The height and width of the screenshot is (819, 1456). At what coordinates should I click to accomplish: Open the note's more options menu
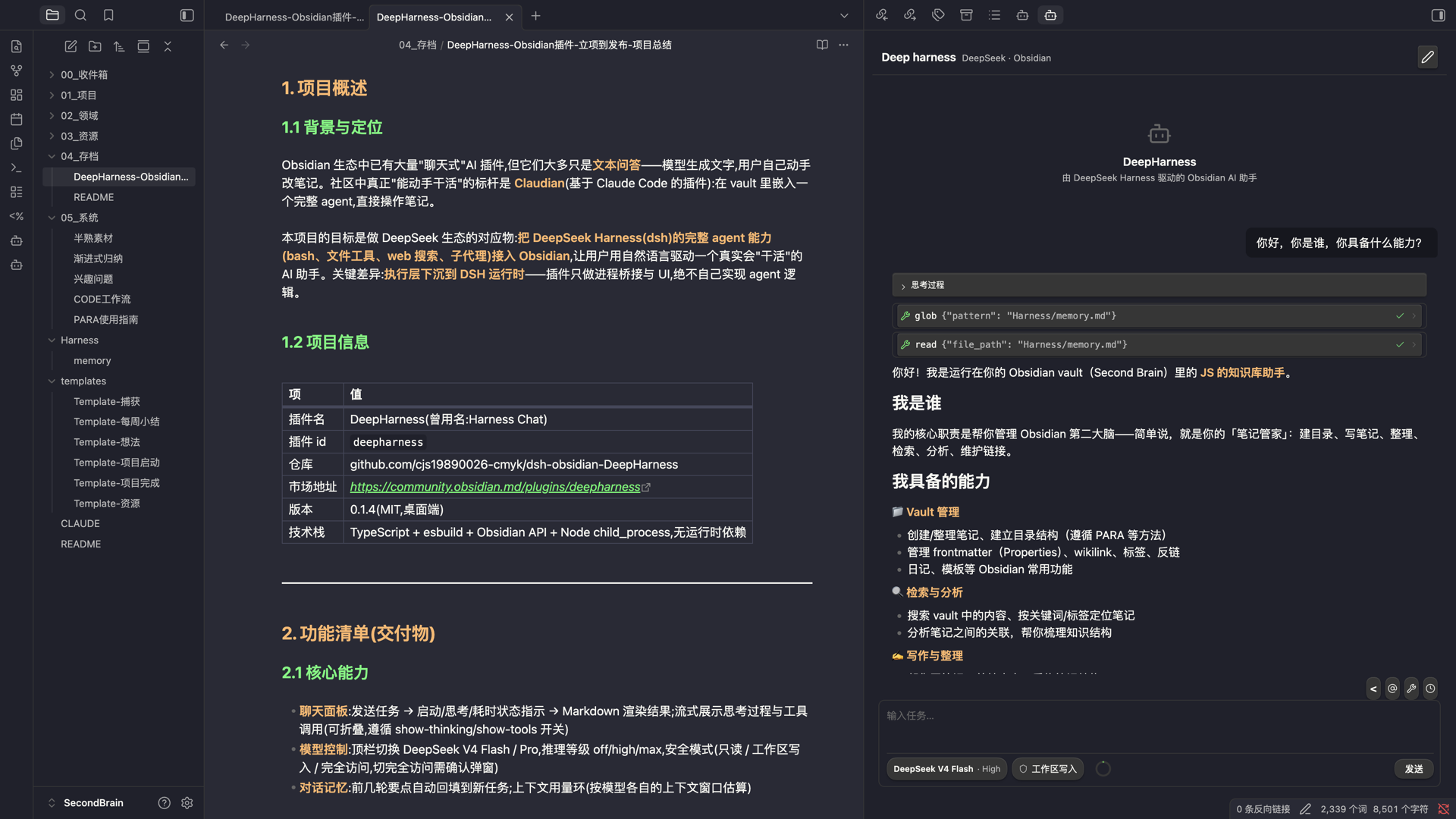844,45
